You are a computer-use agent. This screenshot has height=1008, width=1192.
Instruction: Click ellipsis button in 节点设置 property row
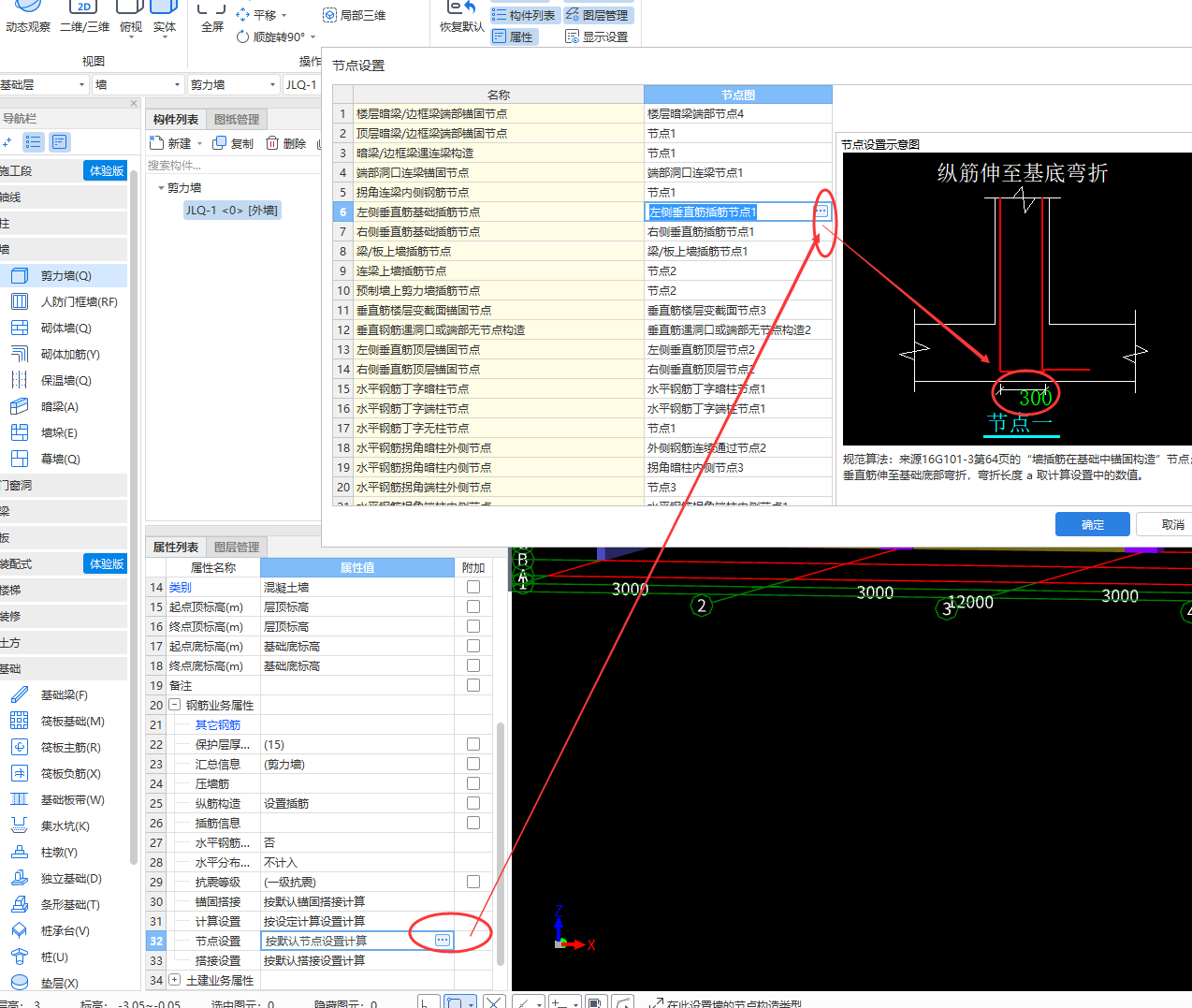443,941
